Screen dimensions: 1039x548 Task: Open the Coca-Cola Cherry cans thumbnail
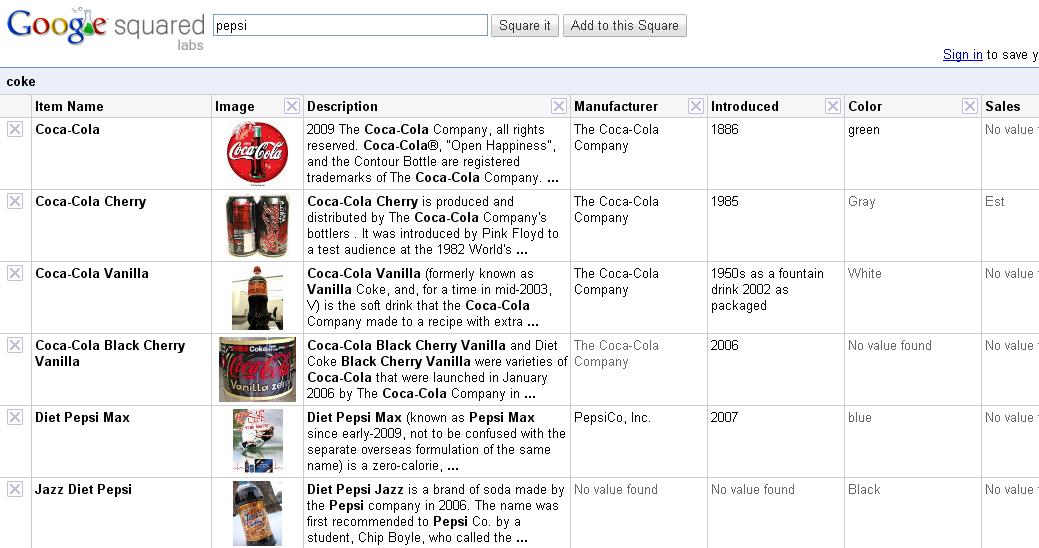click(257, 225)
